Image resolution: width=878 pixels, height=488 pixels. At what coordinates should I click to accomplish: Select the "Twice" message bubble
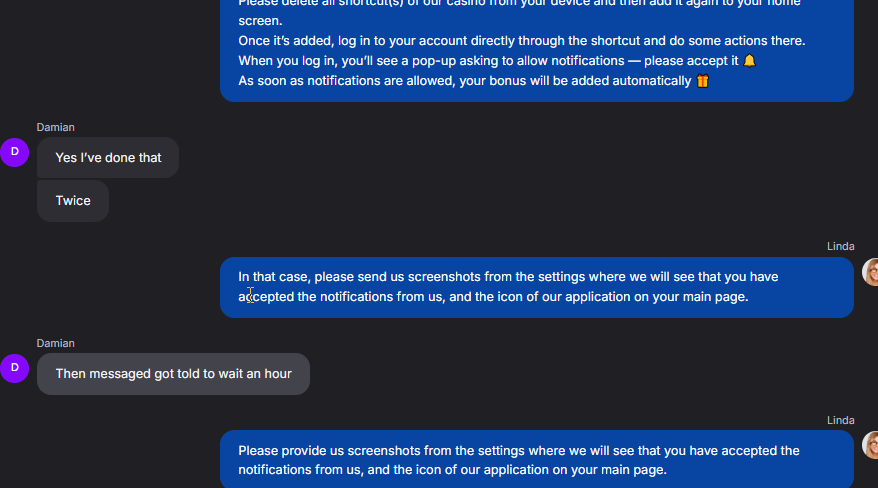coord(73,201)
